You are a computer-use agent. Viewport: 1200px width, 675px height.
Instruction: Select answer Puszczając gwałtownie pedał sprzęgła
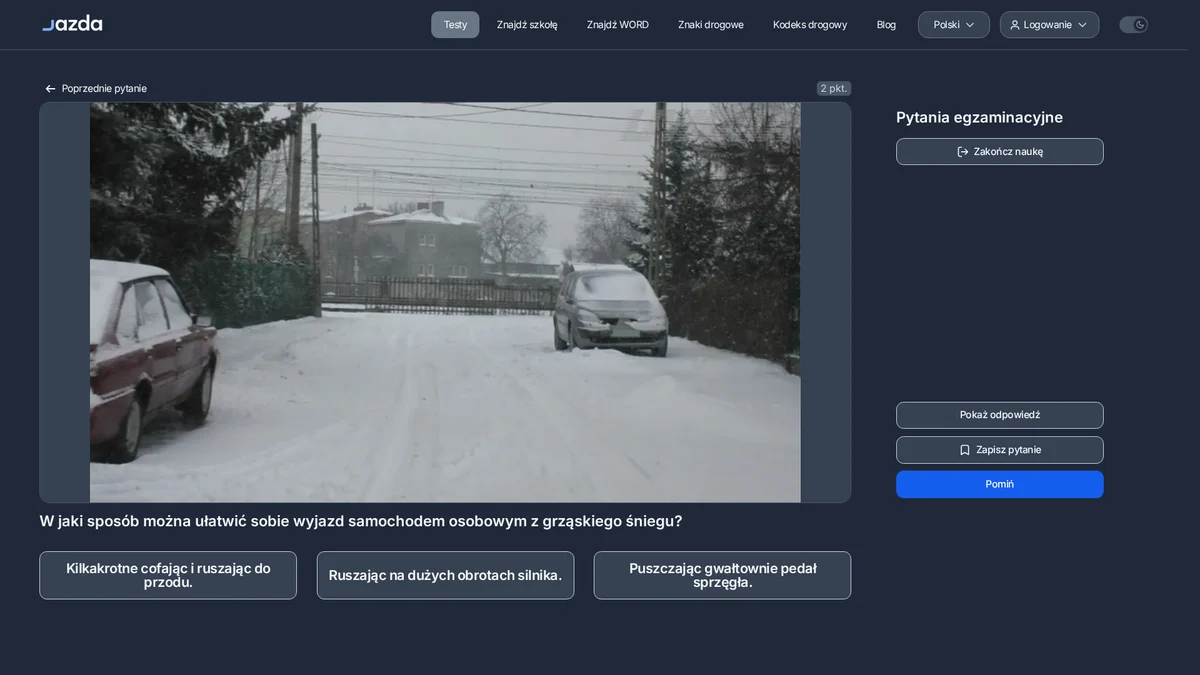coord(722,575)
